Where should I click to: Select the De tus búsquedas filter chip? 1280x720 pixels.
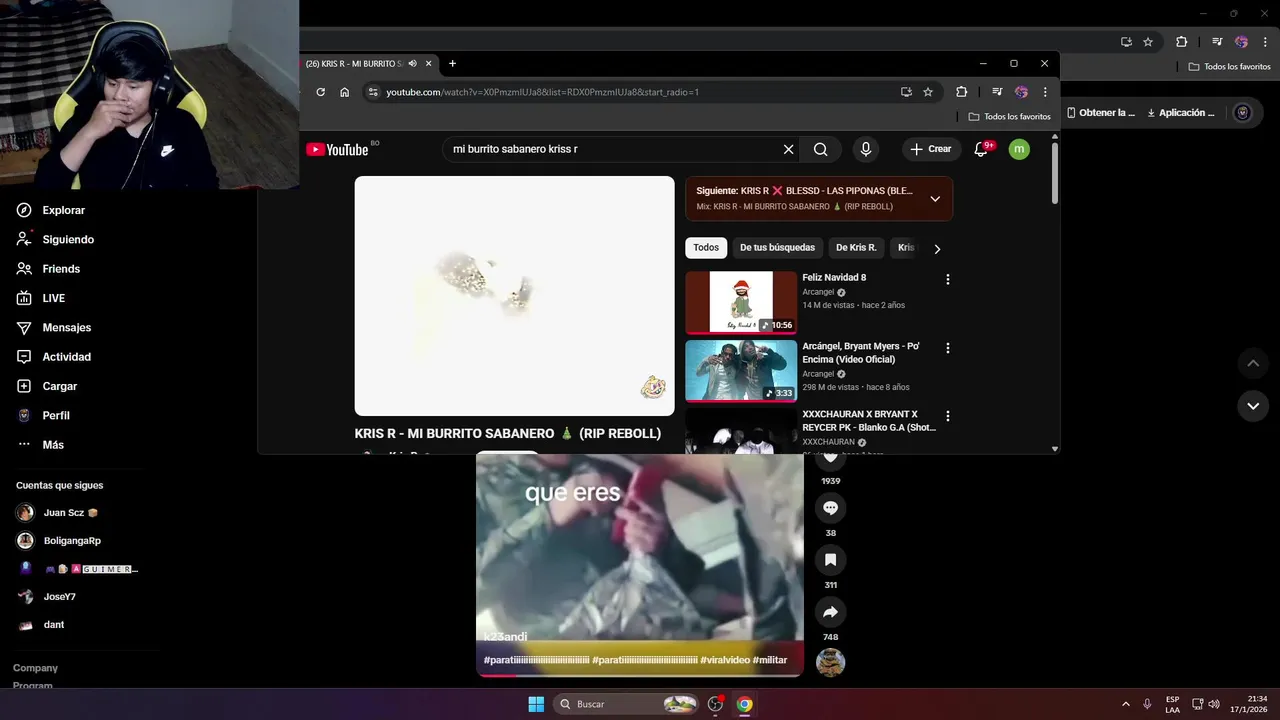(x=777, y=247)
